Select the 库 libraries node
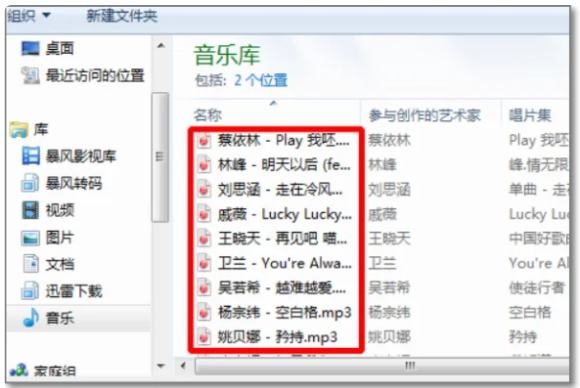The width and height of the screenshot is (580, 388). coord(41,129)
